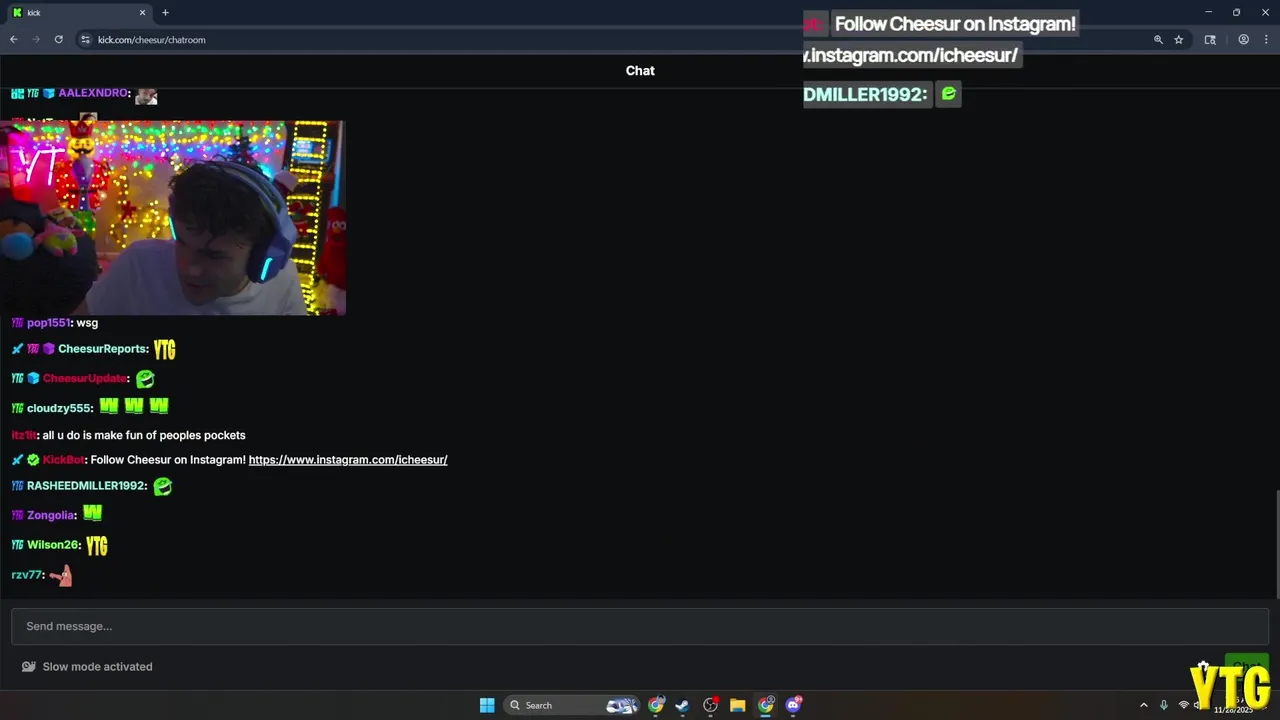Viewport: 1280px width, 720px height.
Task: Click the Send message input field
Action: click(640, 626)
